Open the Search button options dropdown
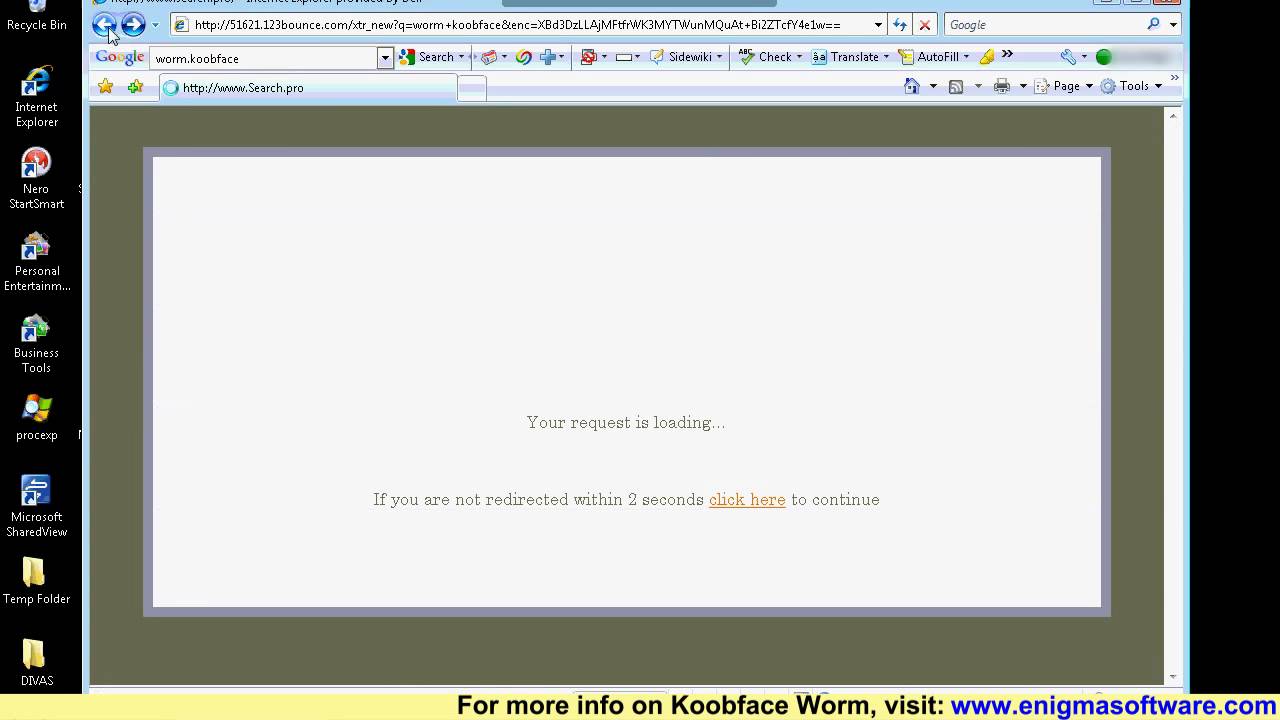The height and width of the screenshot is (720, 1280). (x=461, y=57)
